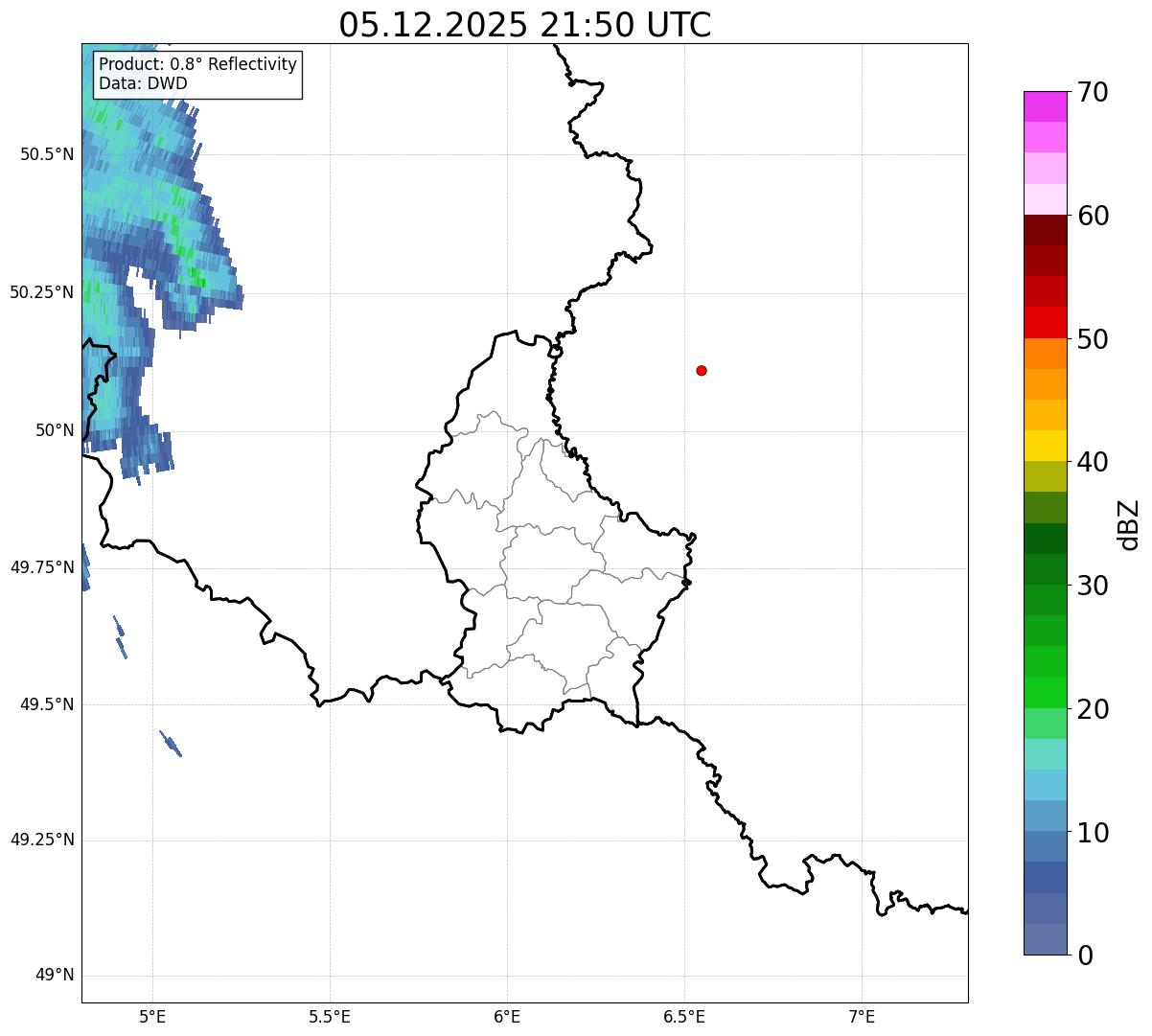Click the 50.5°N latitude label
The width and height of the screenshot is (1152, 1036).
(x=47, y=154)
